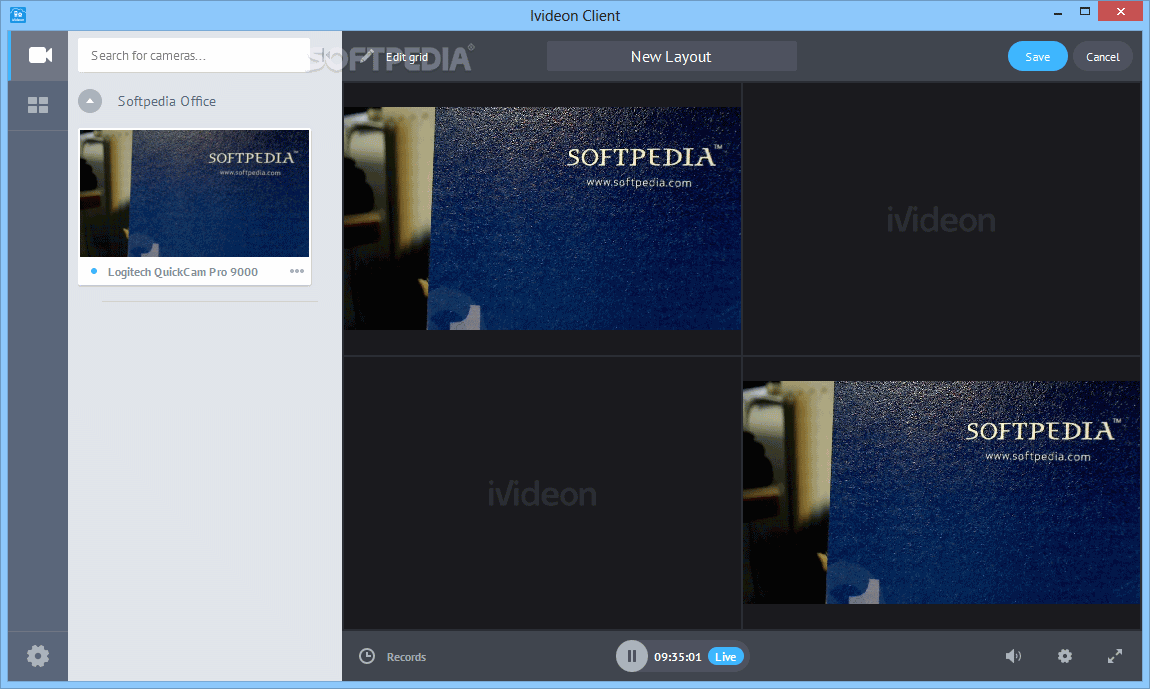Open the cameras view in sidebar

coord(40,56)
